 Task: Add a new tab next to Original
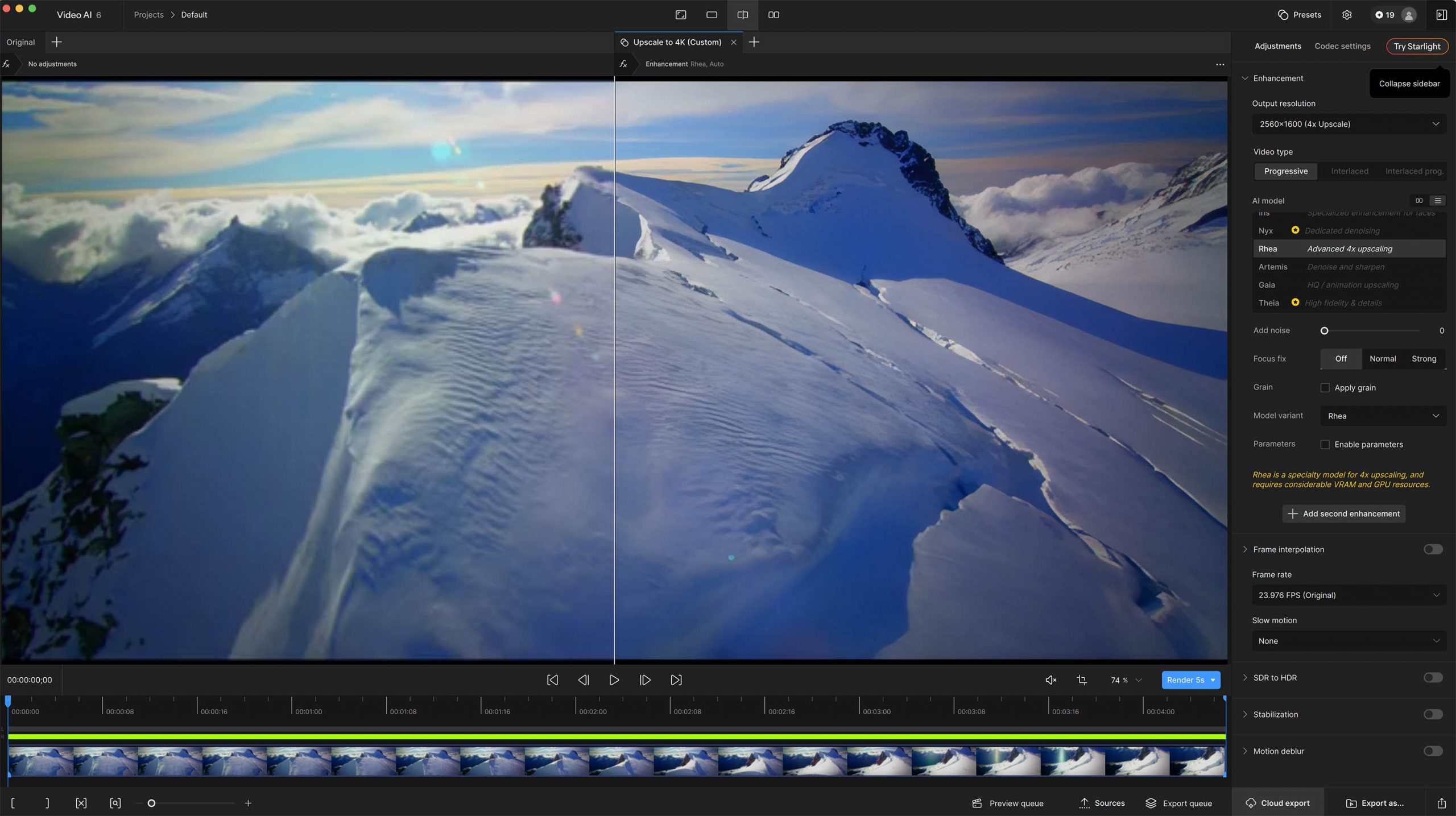tap(56, 42)
